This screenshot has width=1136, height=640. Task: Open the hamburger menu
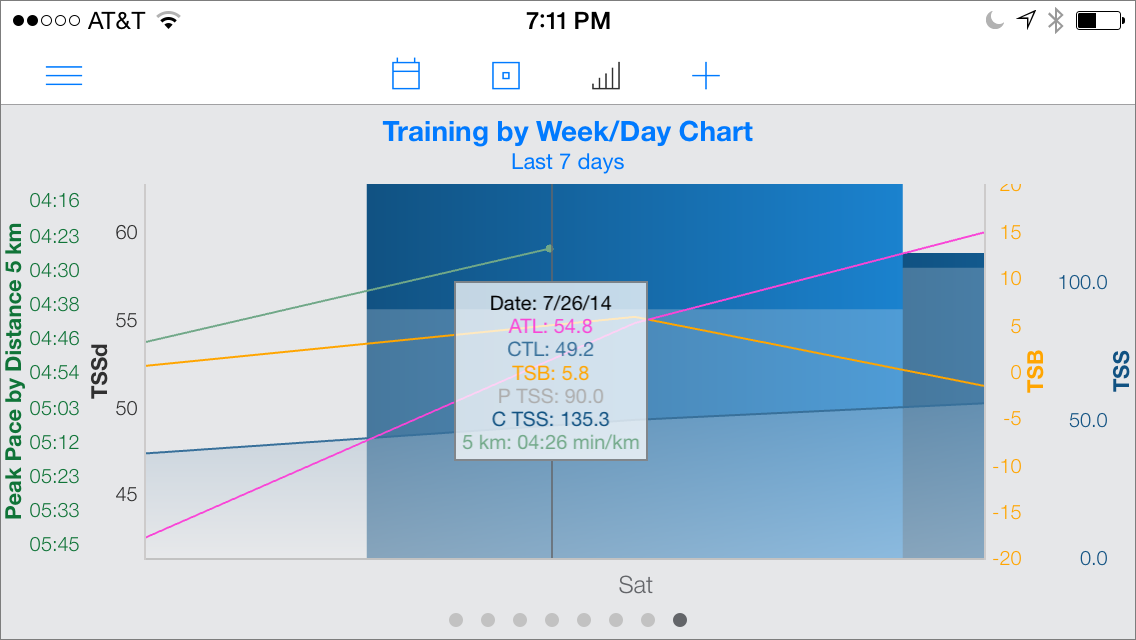click(64, 75)
